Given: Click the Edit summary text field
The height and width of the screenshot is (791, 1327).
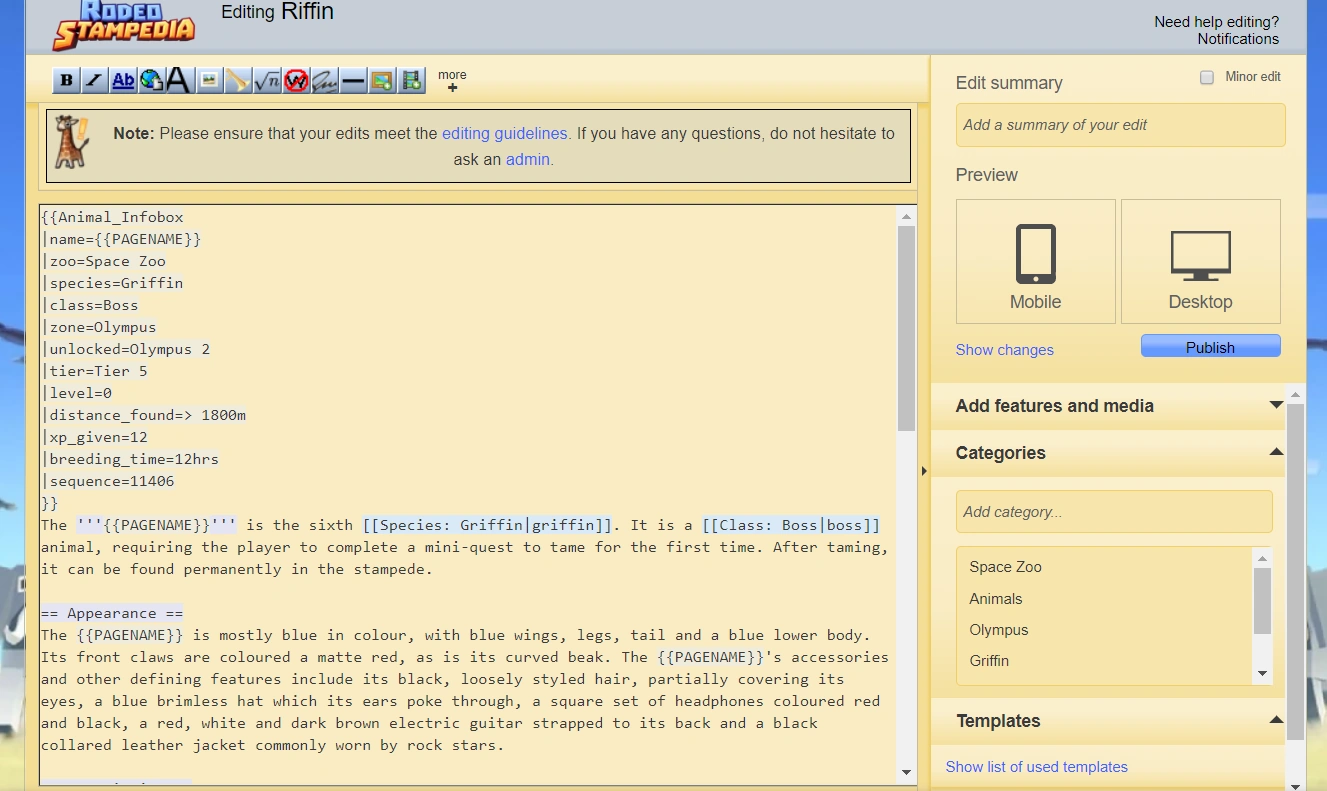Looking at the screenshot, I should click(x=1120, y=125).
